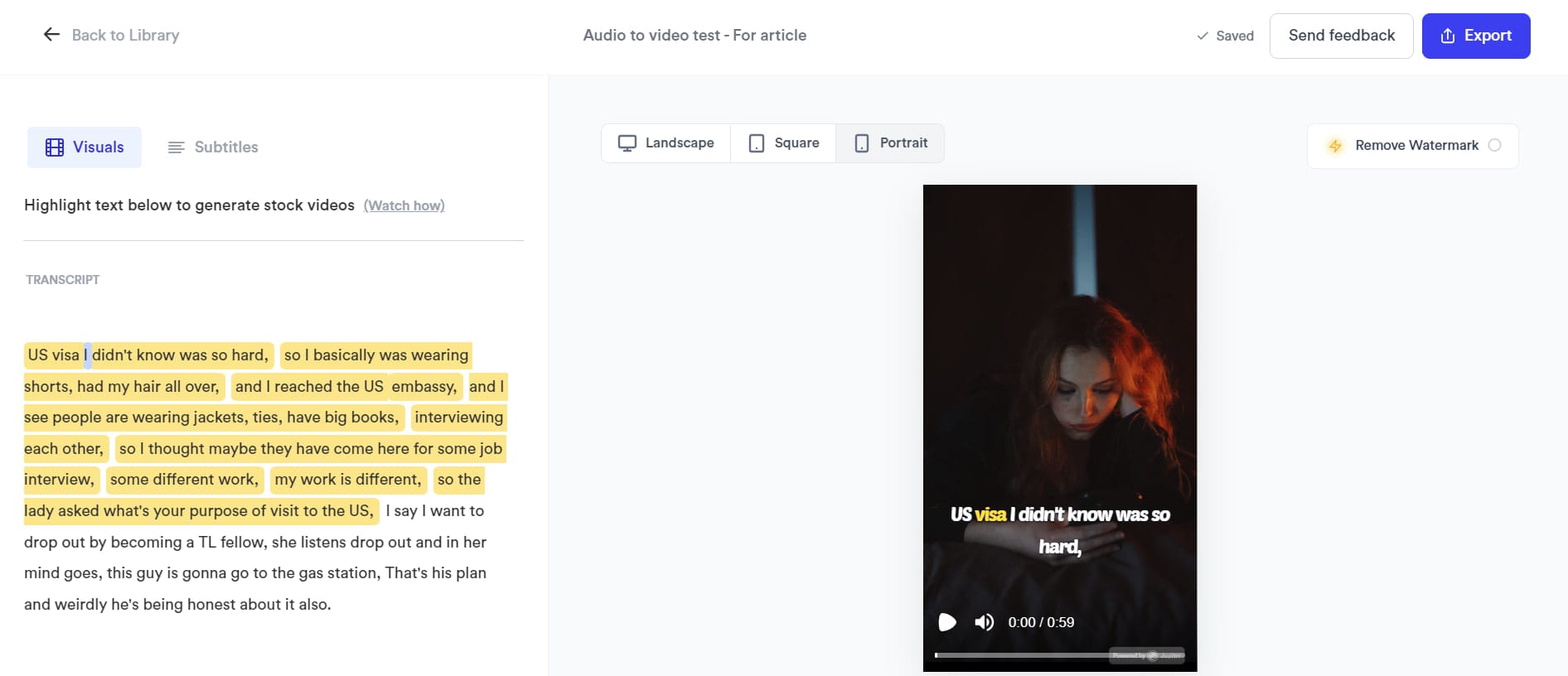This screenshot has height=676, width=1568.
Task: Click segment 'so I basically was wearing'
Action: 376,355
